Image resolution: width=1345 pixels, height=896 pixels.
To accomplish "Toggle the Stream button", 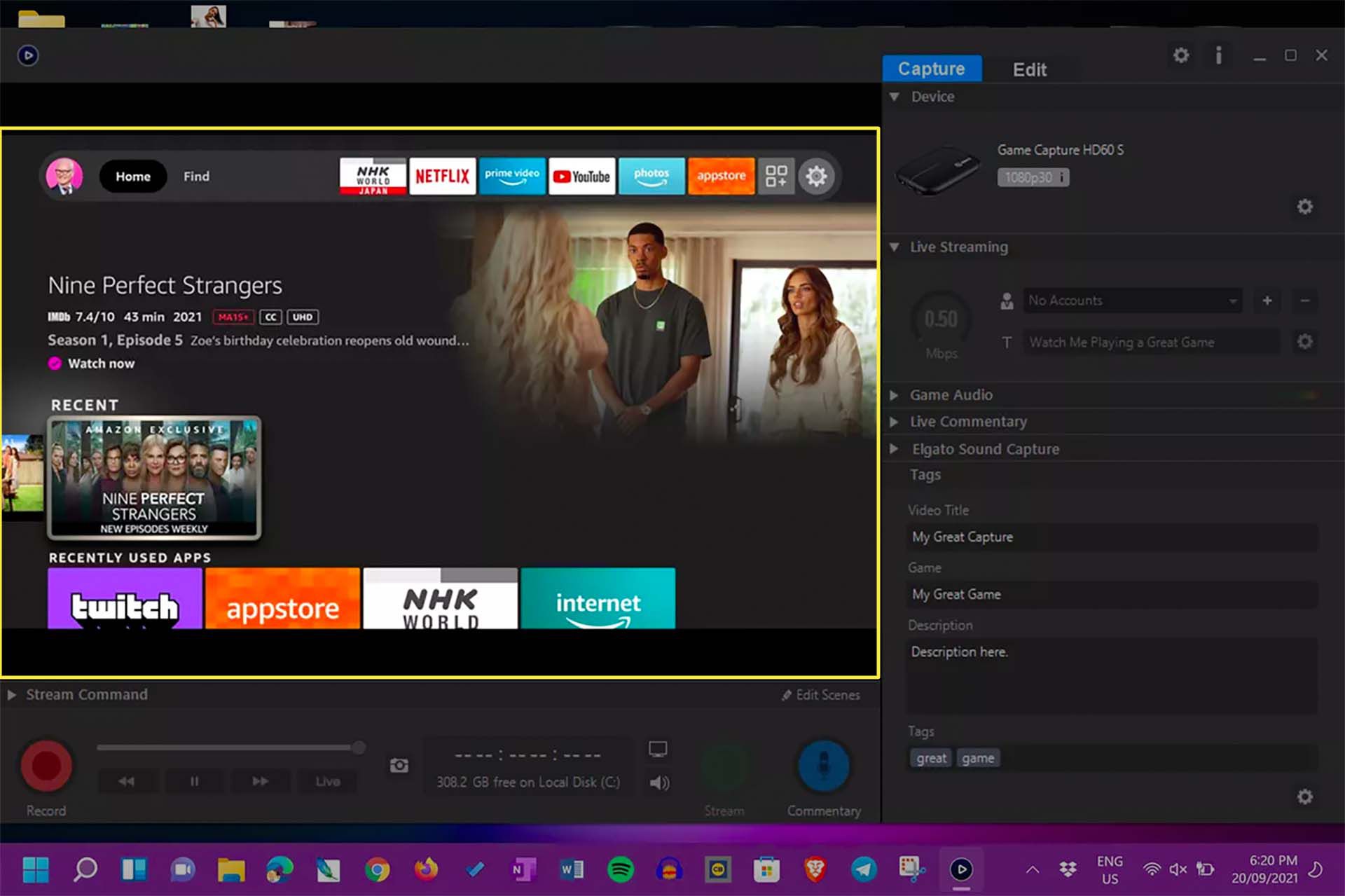I will (x=725, y=766).
